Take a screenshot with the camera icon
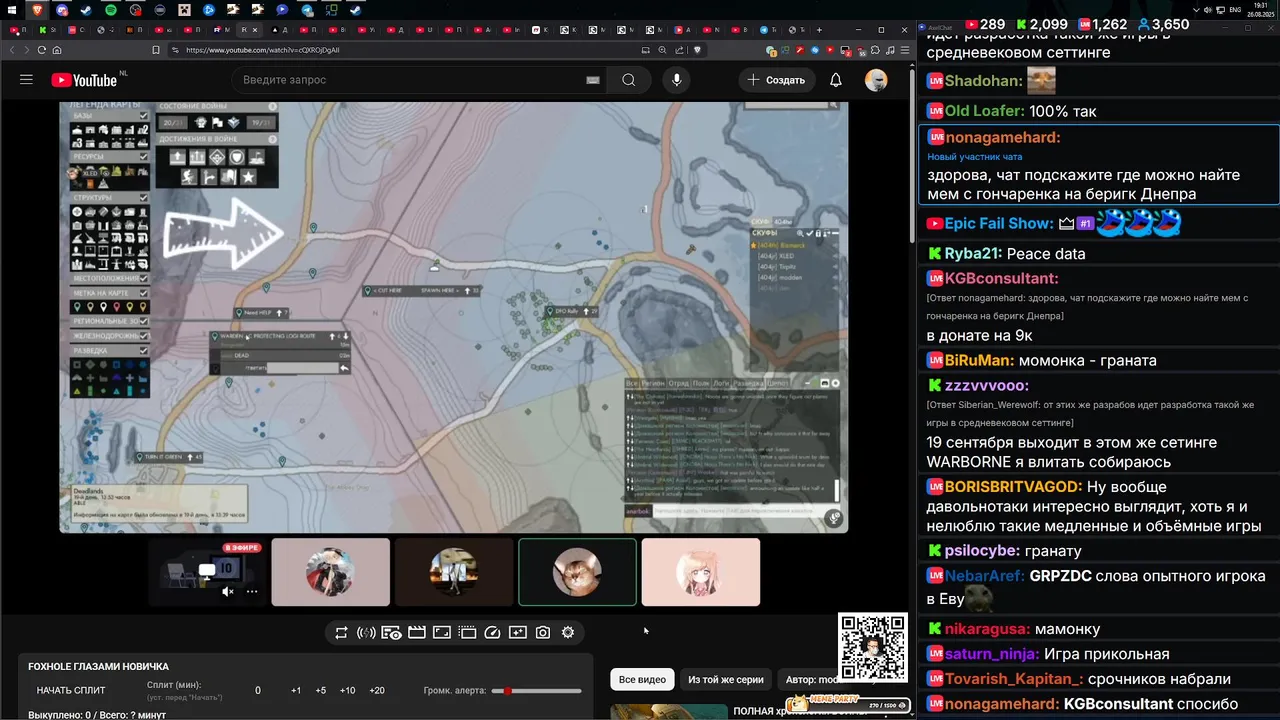Image resolution: width=1280 pixels, height=720 pixels. tap(543, 632)
